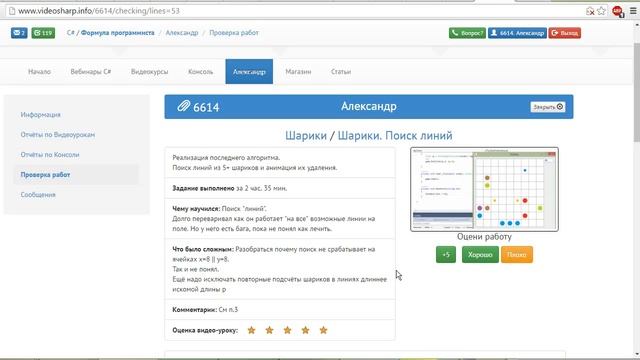This screenshot has height=360, width=640.
Task: Enlarge the submitted work screenshot thumbnail
Action: click(484, 189)
